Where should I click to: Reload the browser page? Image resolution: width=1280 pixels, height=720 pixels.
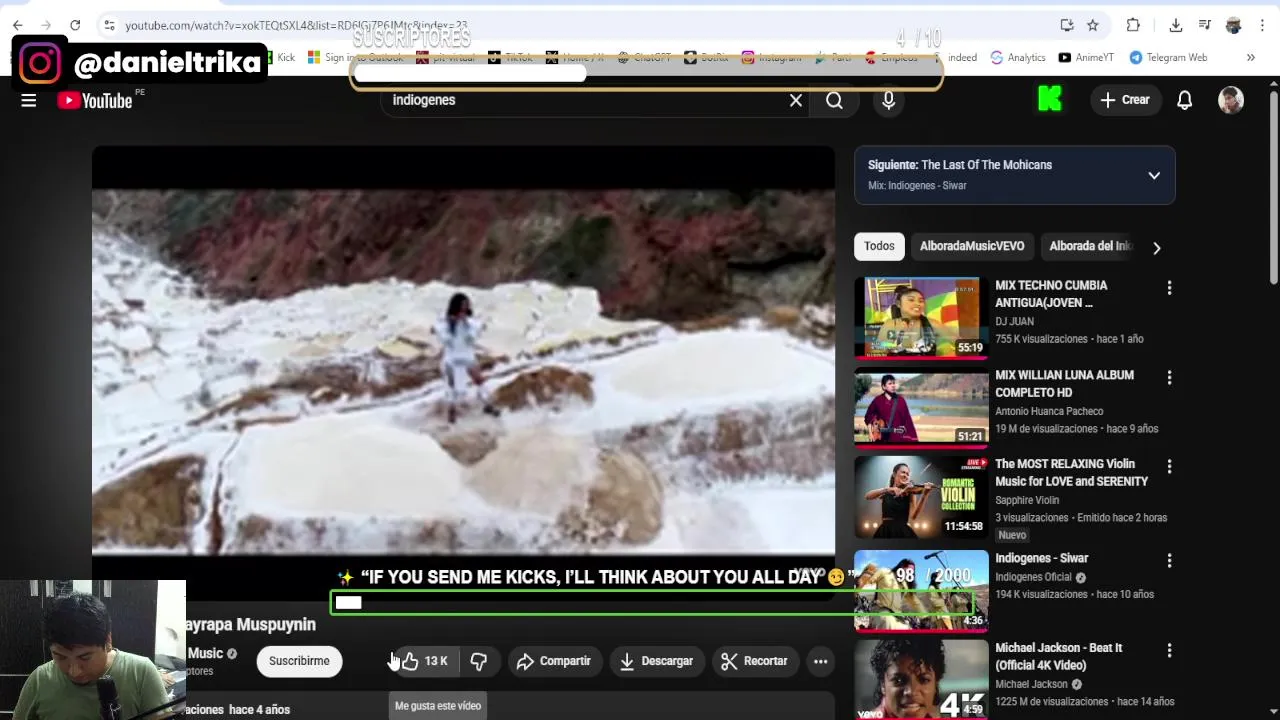pyautogui.click(x=75, y=25)
